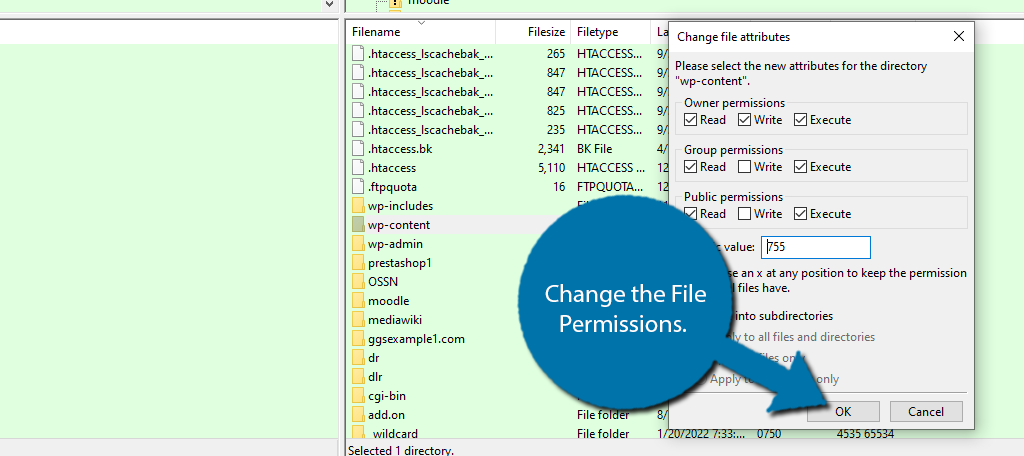Close the Change file attributes dialog
1024x456 pixels.
[x=959, y=36]
